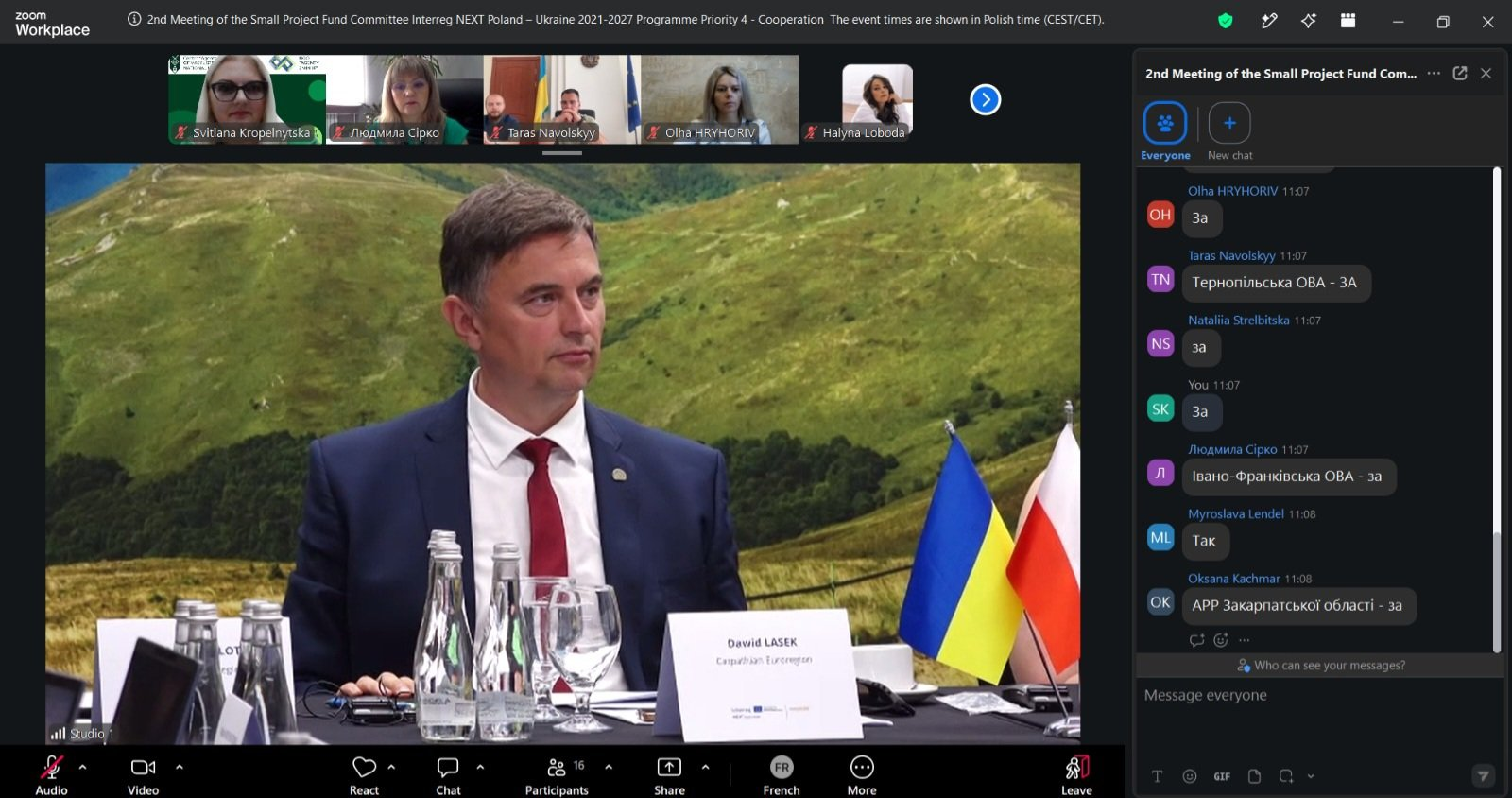1512x798 pixels.
Task: Click 'Who can see your messages?'
Action: coord(1321,666)
